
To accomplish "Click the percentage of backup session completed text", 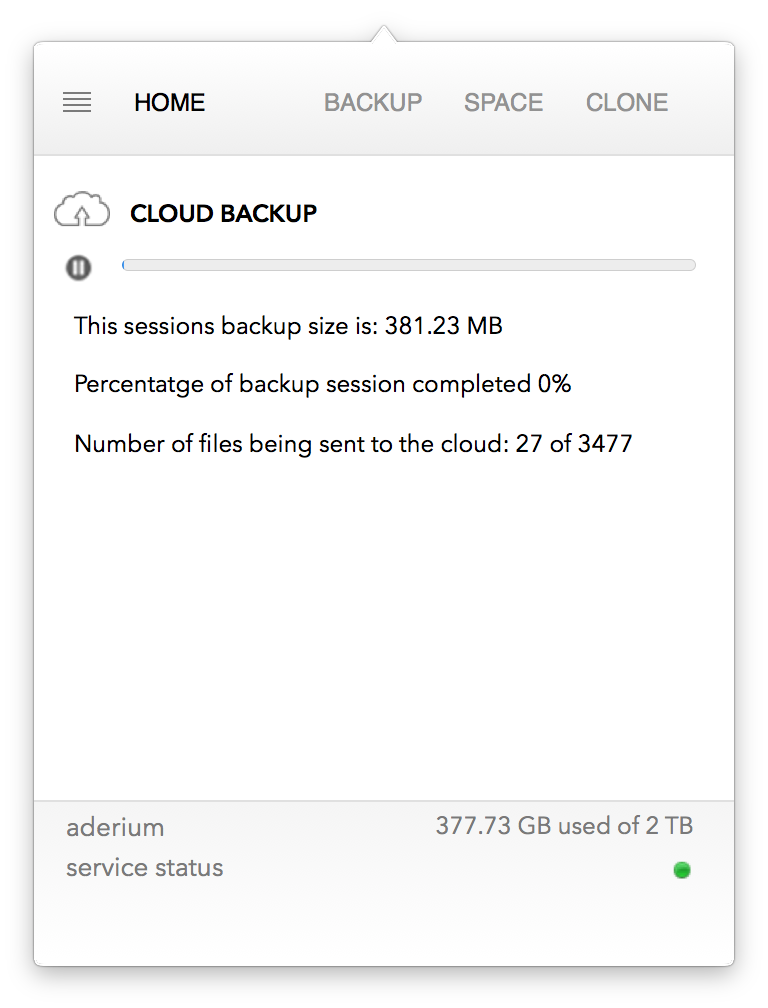I will point(322,384).
